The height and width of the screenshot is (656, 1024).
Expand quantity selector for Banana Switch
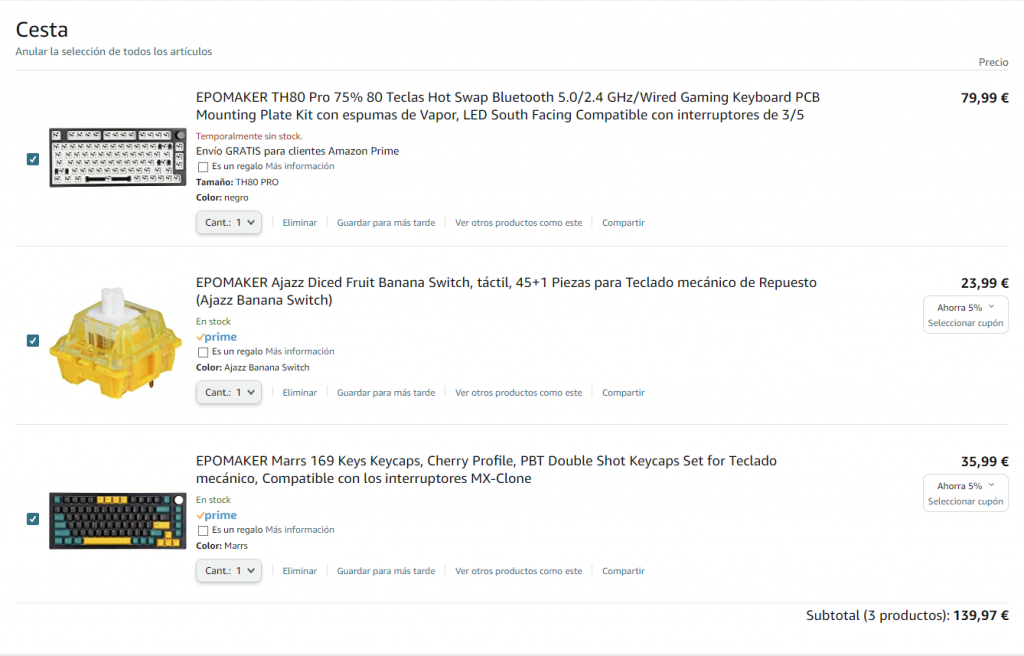click(229, 393)
